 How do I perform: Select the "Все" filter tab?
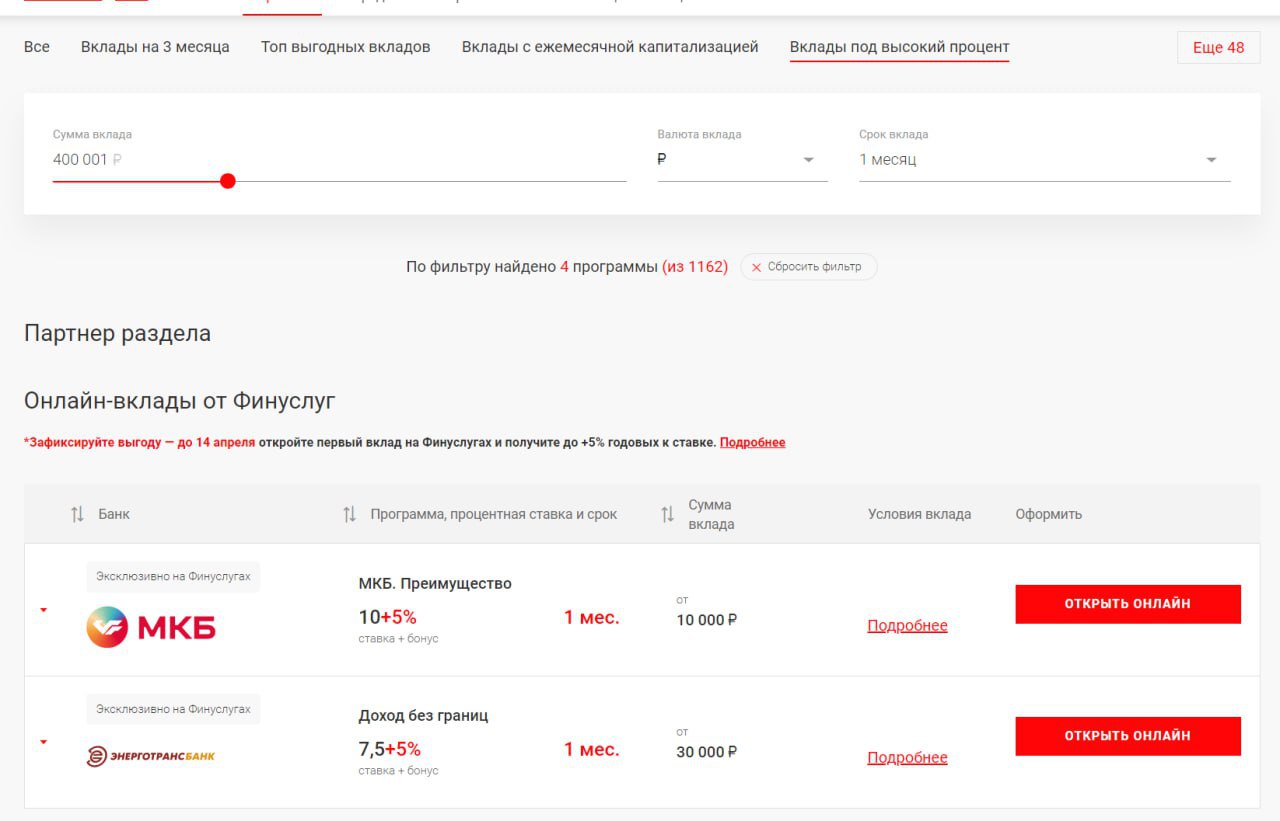[37, 47]
